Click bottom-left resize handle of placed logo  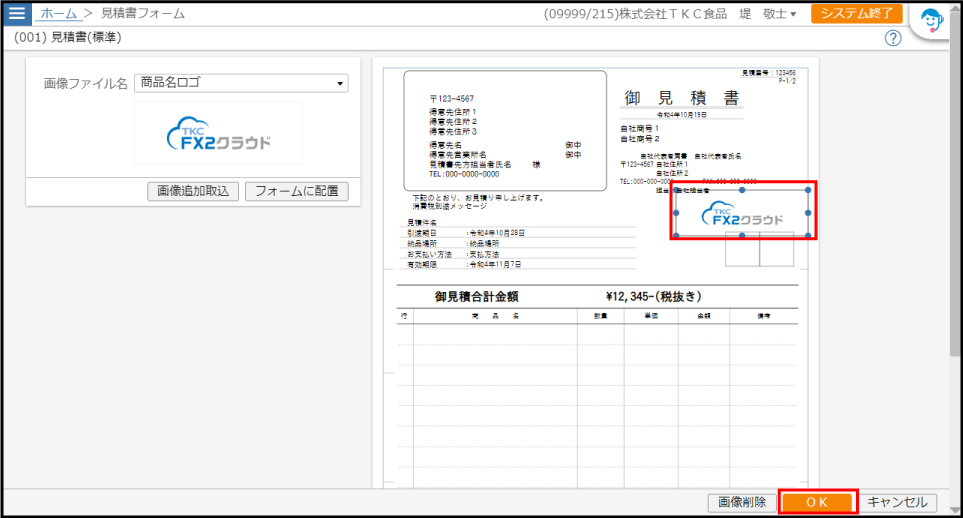tap(676, 236)
